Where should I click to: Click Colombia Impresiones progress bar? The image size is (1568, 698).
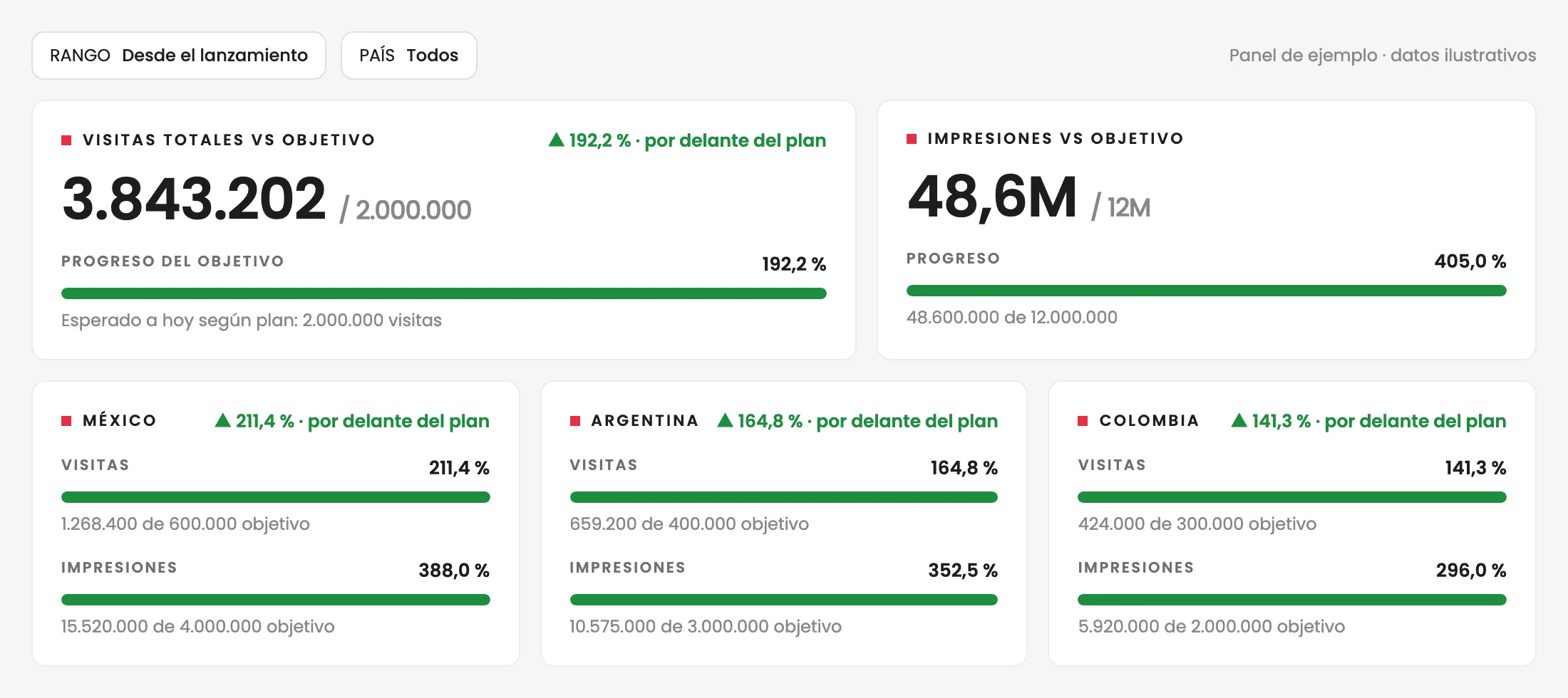[x=1292, y=600]
